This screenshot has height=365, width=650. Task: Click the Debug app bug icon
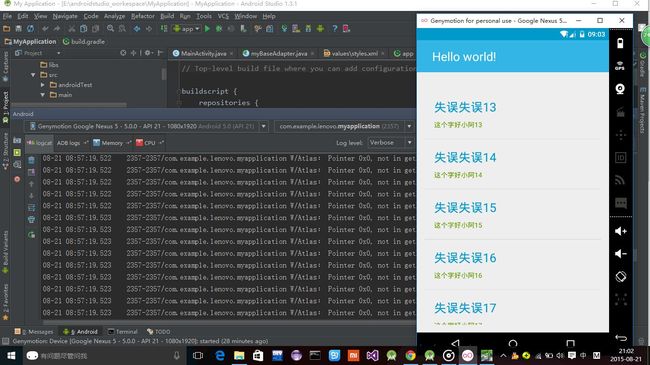[219, 29]
